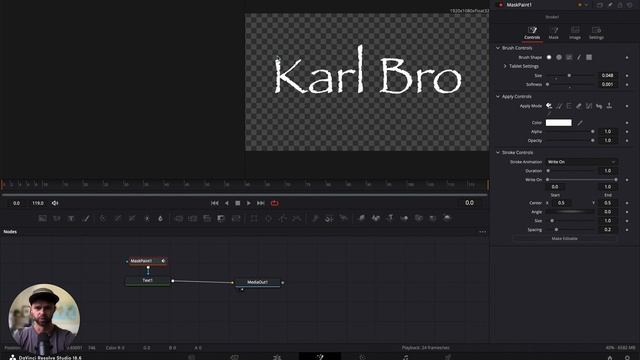The image size is (640, 360).
Task: Click the speaker mute icon beside 119.0
Action: coord(55,203)
